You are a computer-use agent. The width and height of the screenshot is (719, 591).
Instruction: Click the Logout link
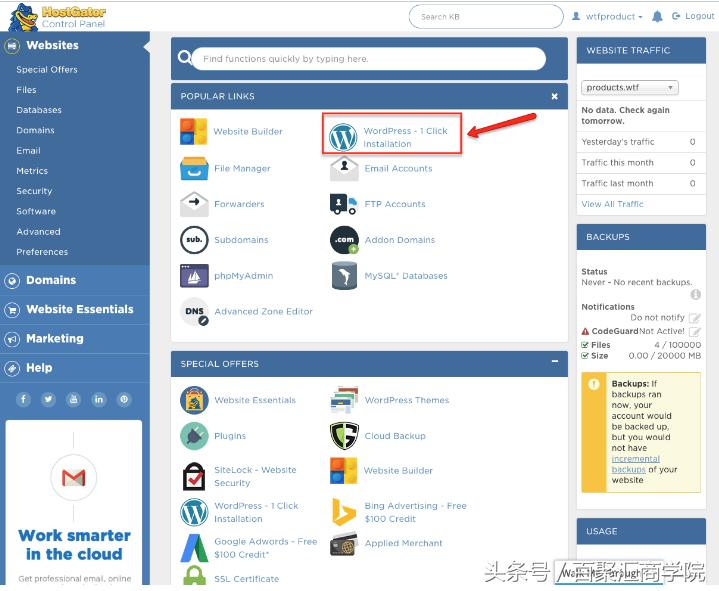tap(692, 17)
